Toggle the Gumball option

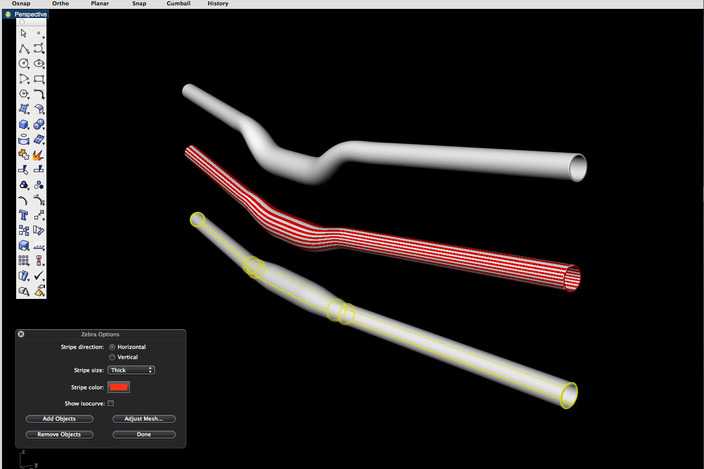pyautogui.click(x=178, y=3)
